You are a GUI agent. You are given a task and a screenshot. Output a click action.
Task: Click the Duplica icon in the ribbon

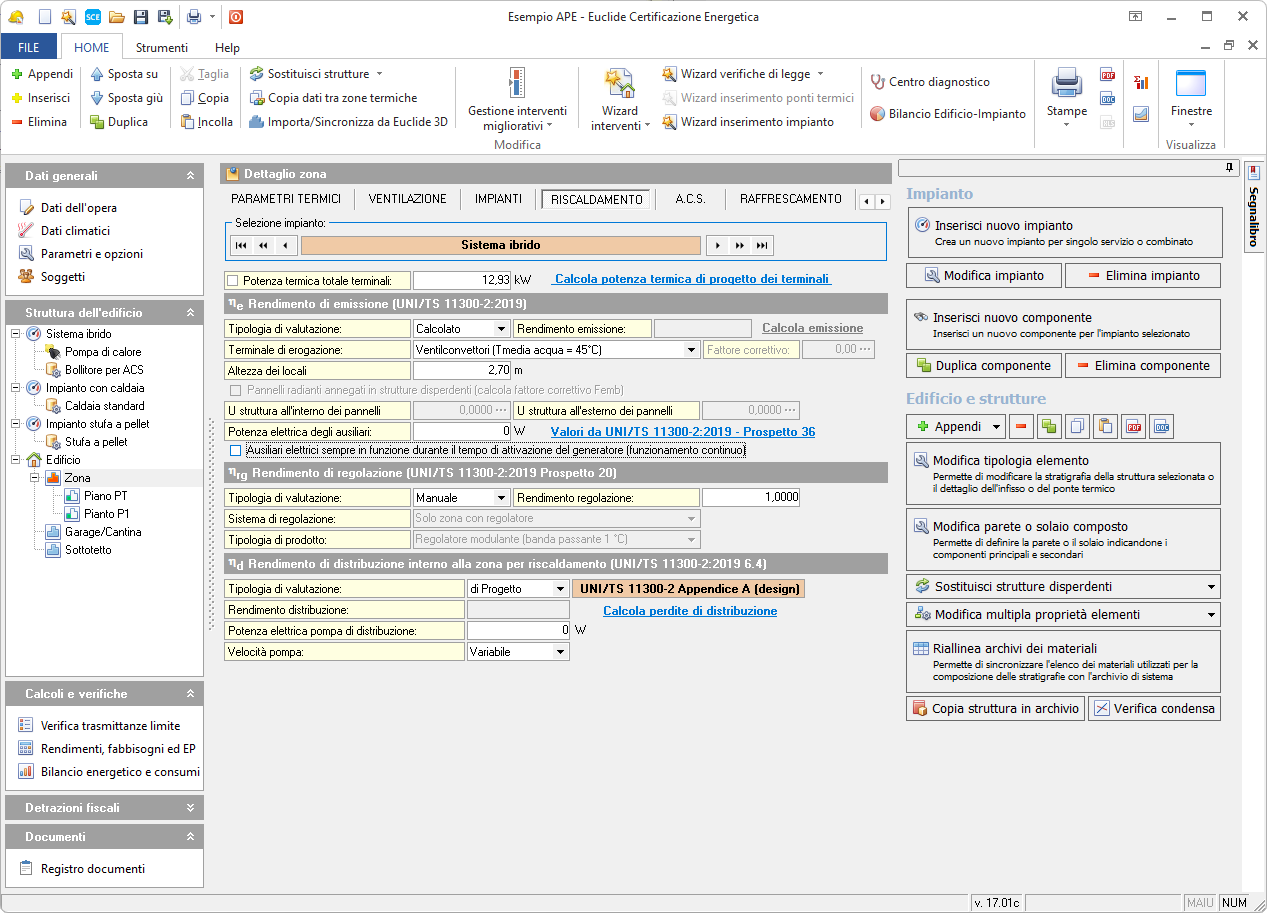click(x=97, y=122)
